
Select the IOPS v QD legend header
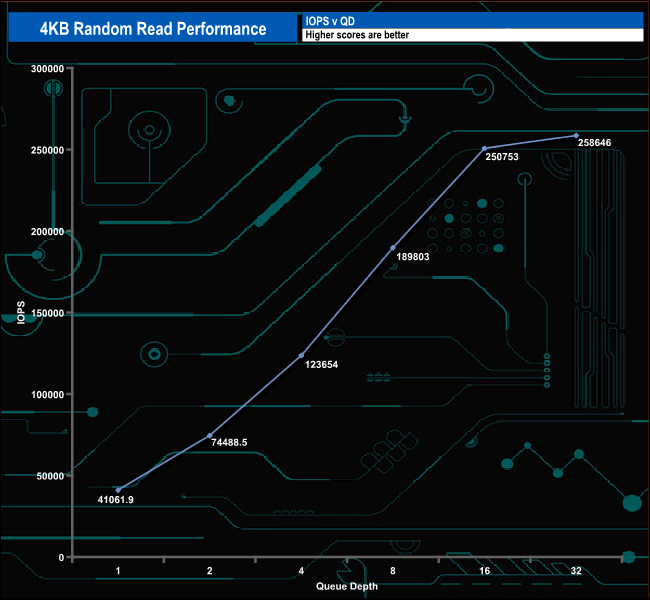[329, 20]
